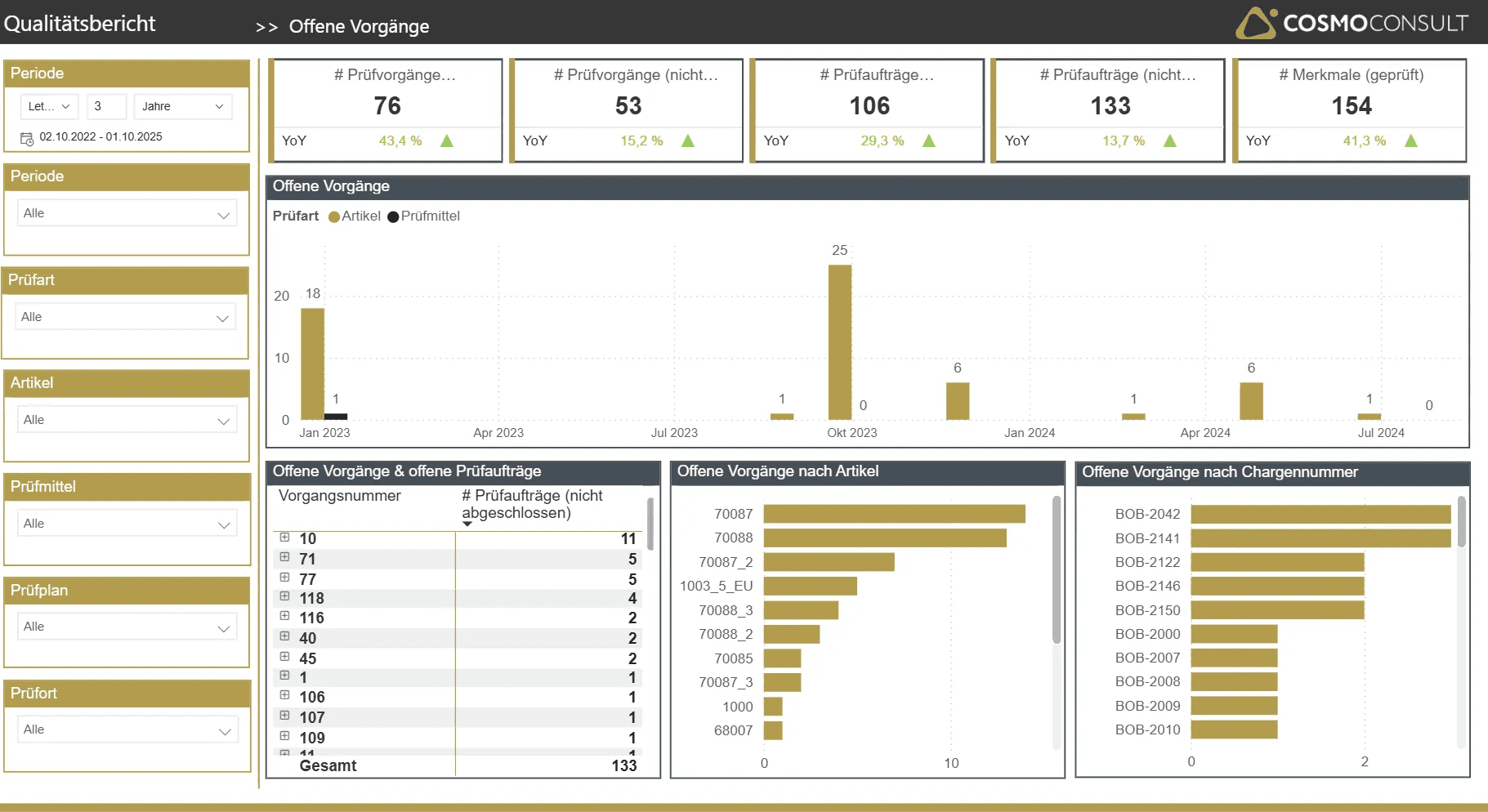Select the '# Prüfvorgänge…' KPI card showing 76

tap(387, 110)
